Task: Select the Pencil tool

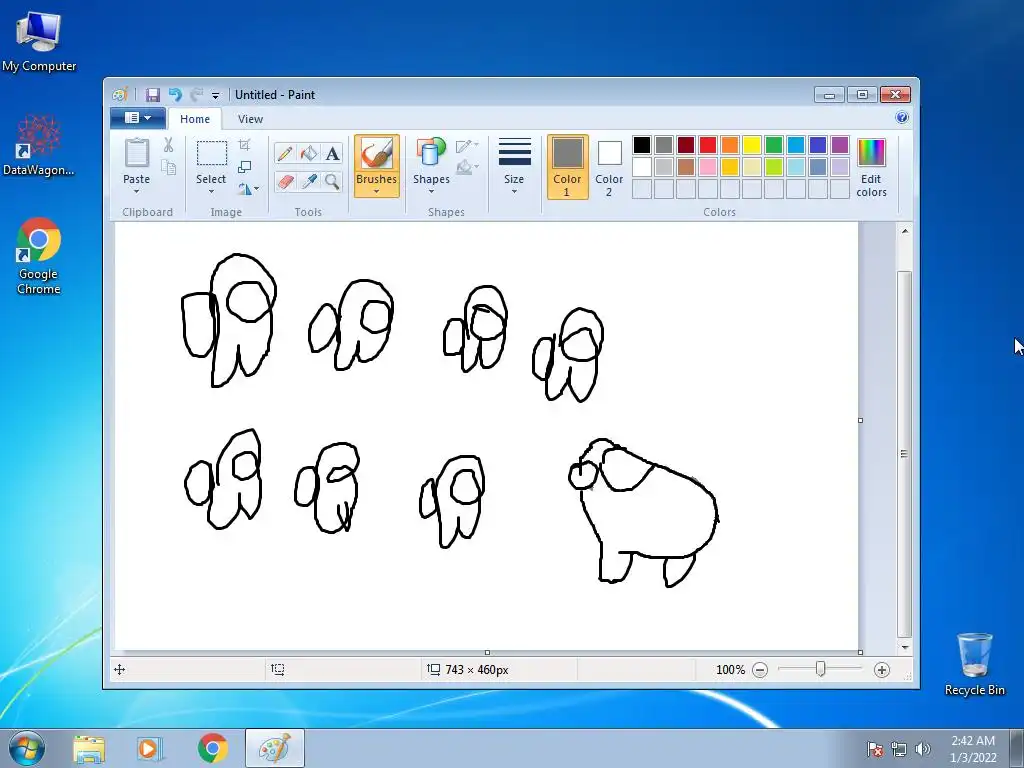Action: pos(285,153)
